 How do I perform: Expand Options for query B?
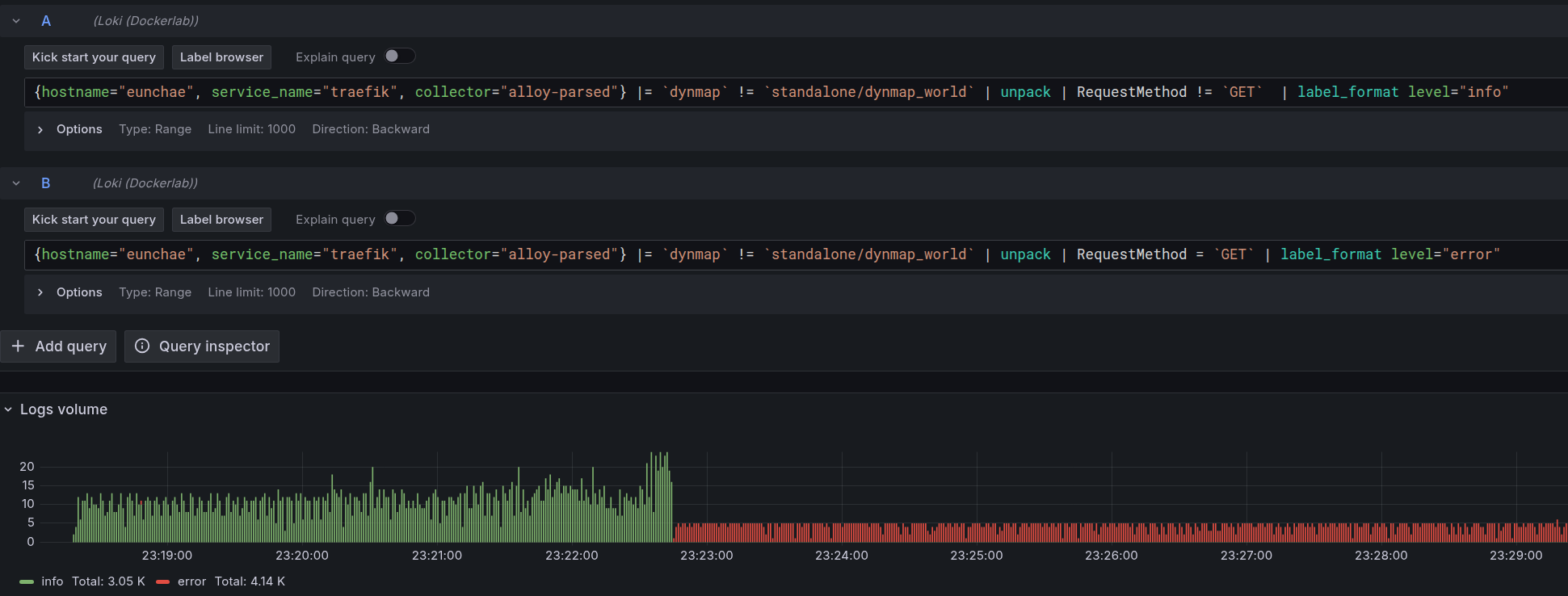40,292
